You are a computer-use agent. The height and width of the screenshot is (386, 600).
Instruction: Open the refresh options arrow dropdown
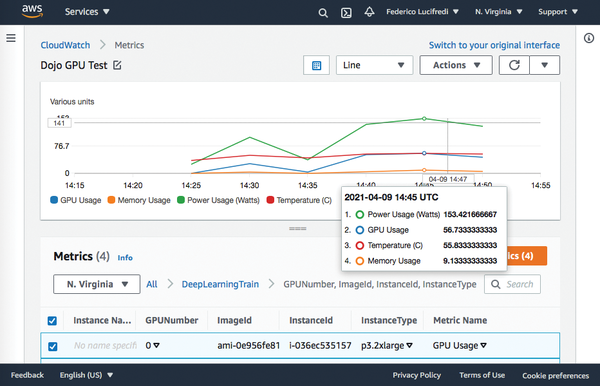click(545, 65)
